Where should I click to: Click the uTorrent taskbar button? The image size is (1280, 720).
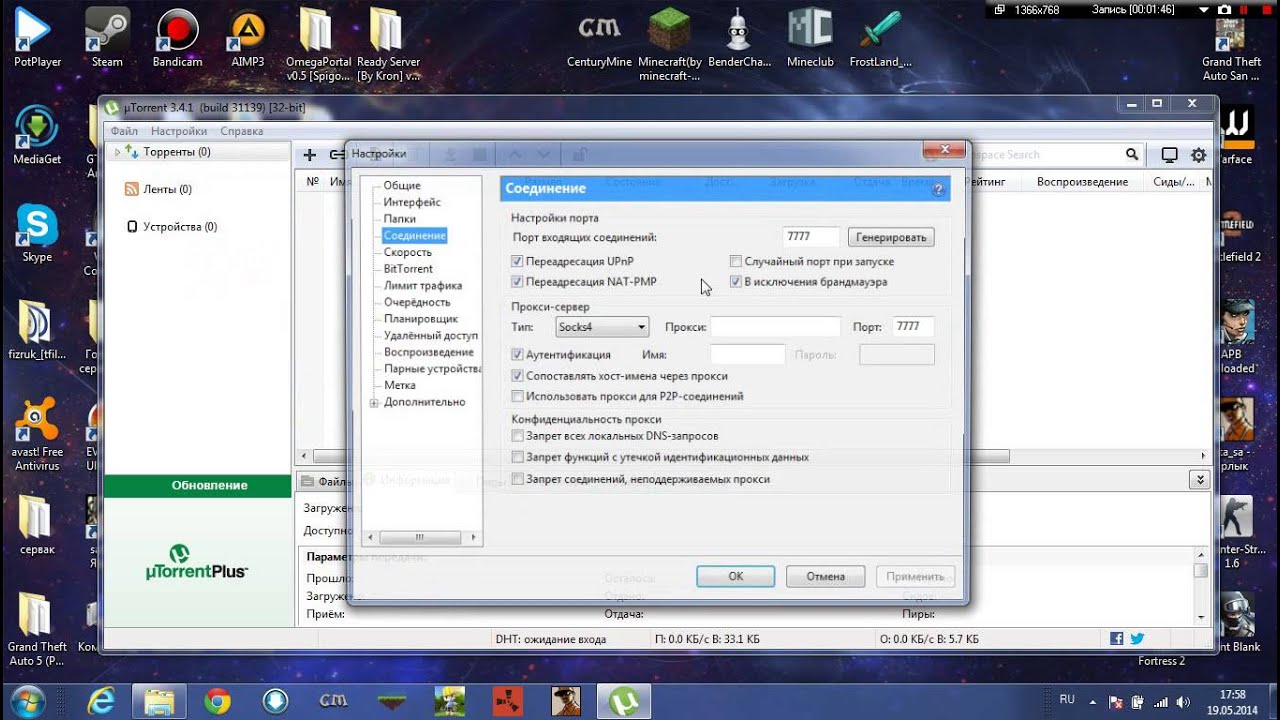[x=626, y=700]
